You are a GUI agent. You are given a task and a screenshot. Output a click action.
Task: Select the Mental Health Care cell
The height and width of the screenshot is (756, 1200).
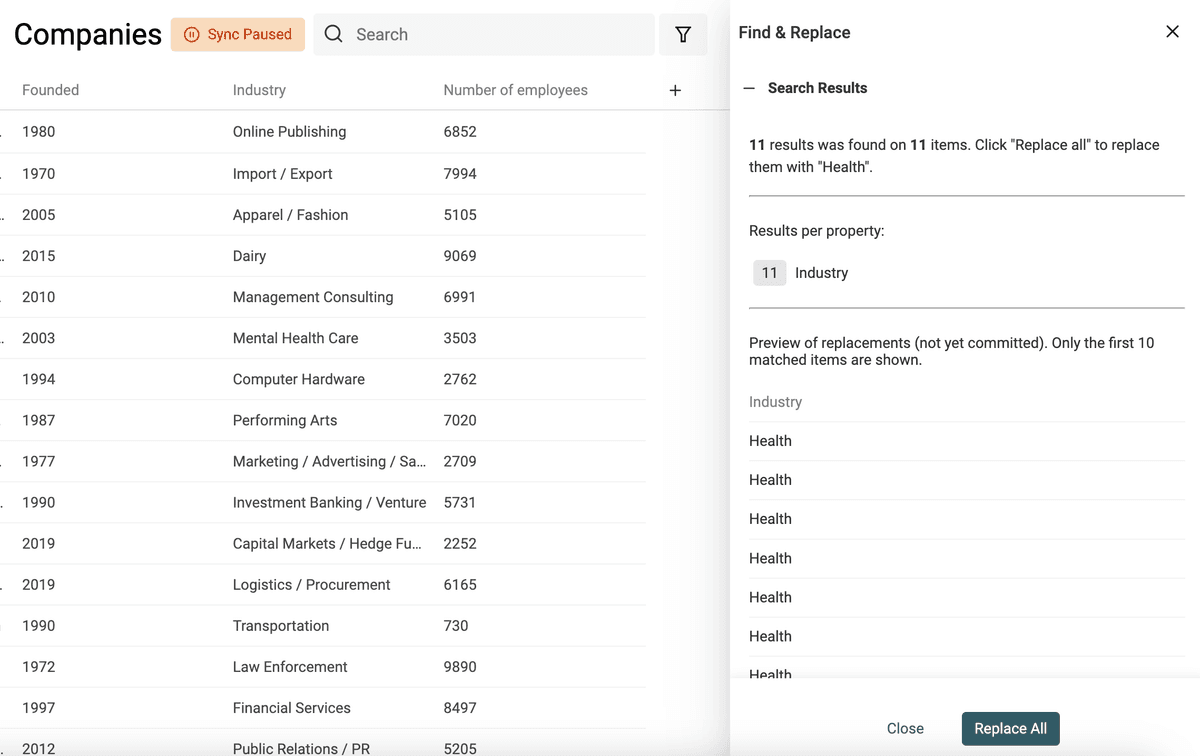295,338
